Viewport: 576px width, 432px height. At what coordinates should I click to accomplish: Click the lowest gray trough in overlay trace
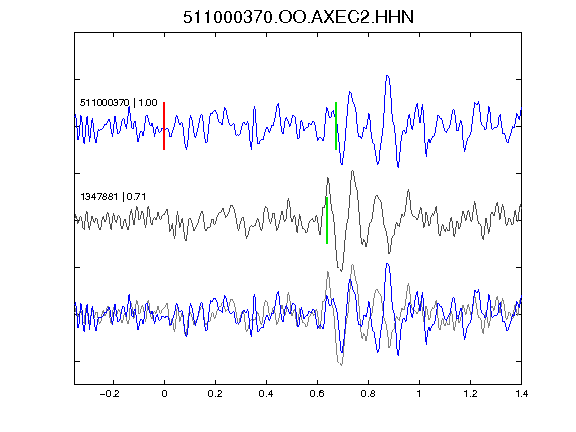341,364
